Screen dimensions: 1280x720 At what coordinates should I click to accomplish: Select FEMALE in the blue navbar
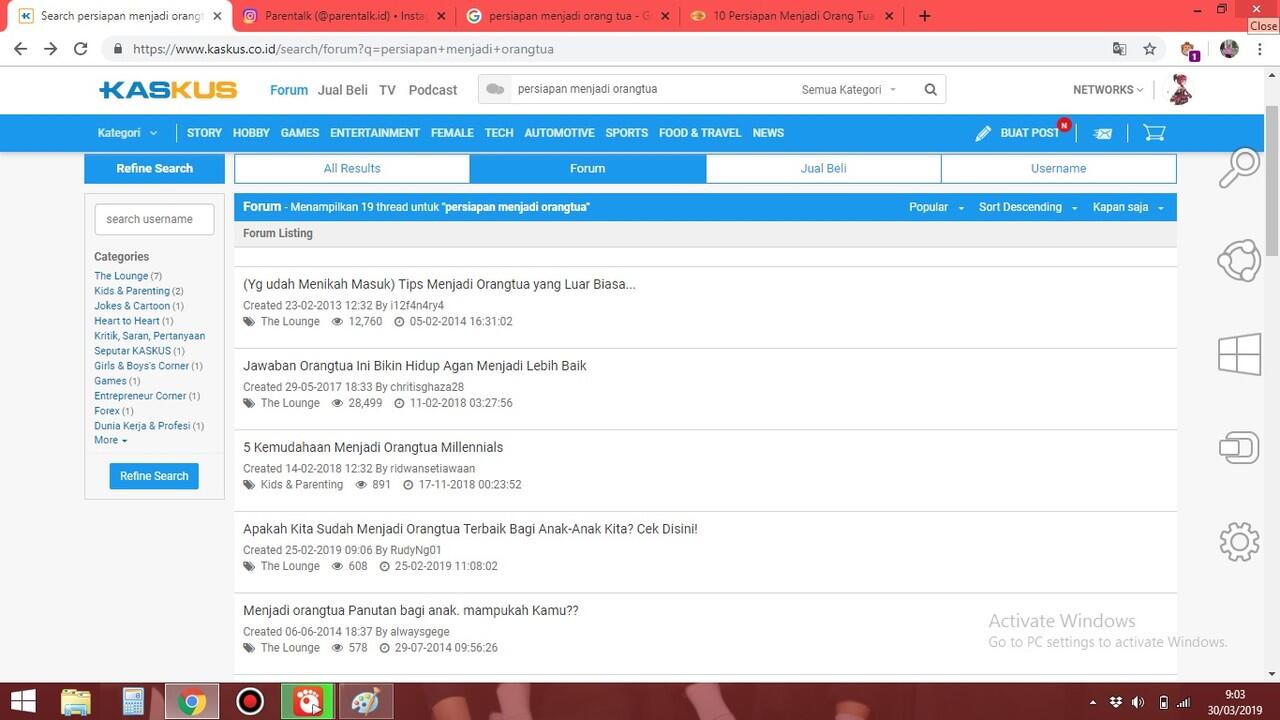pyautogui.click(x=452, y=133)
